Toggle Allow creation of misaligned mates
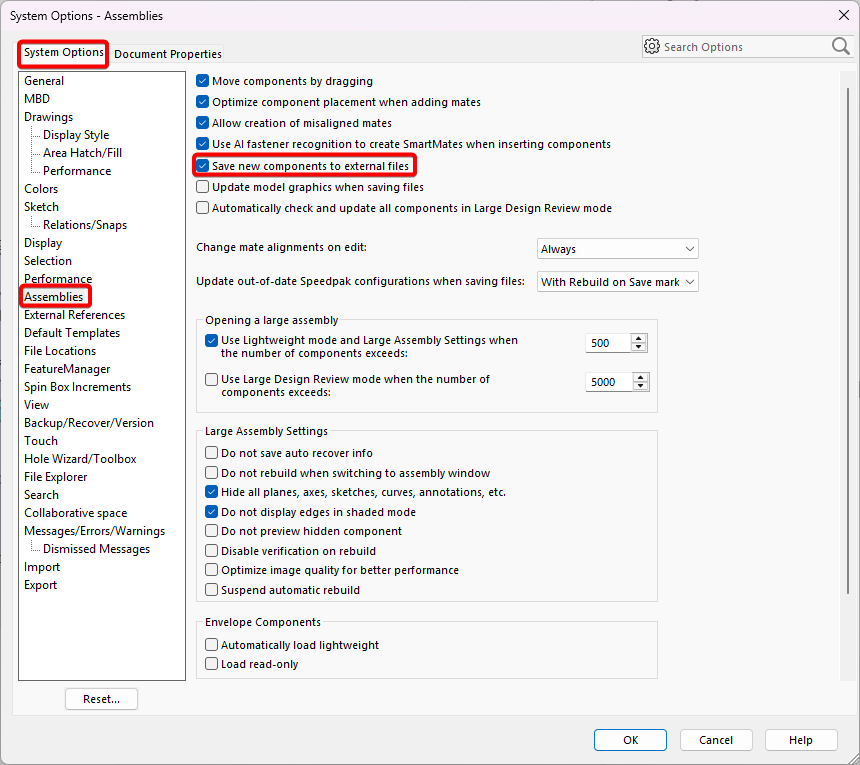 202,123
